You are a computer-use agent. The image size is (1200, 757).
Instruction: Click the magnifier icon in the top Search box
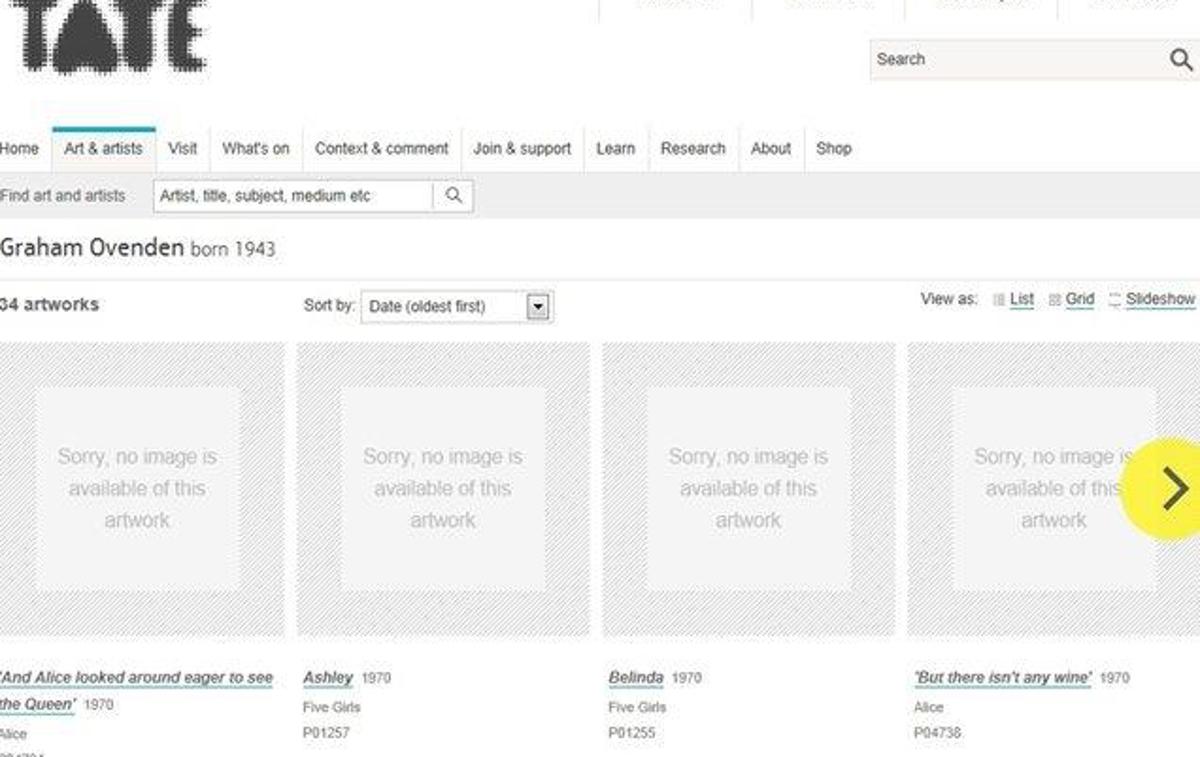tap(1181, 60)
